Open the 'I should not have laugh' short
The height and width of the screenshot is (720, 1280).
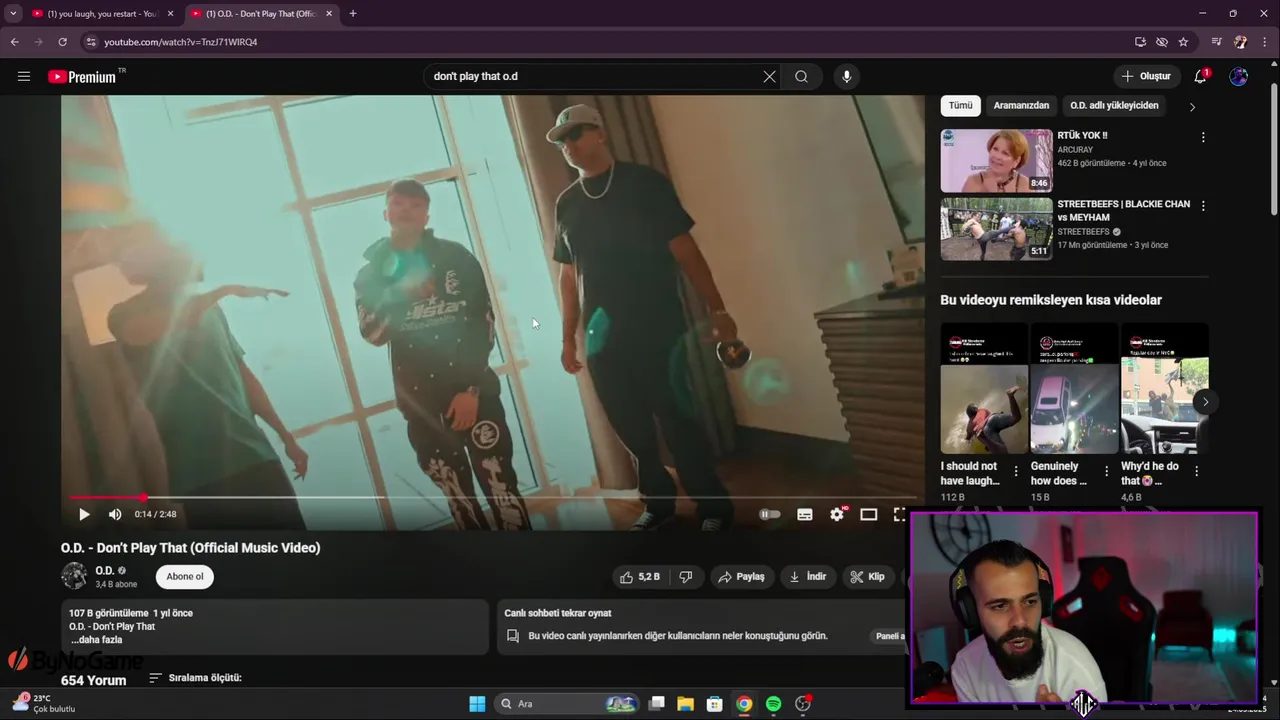tap(984, 388)
